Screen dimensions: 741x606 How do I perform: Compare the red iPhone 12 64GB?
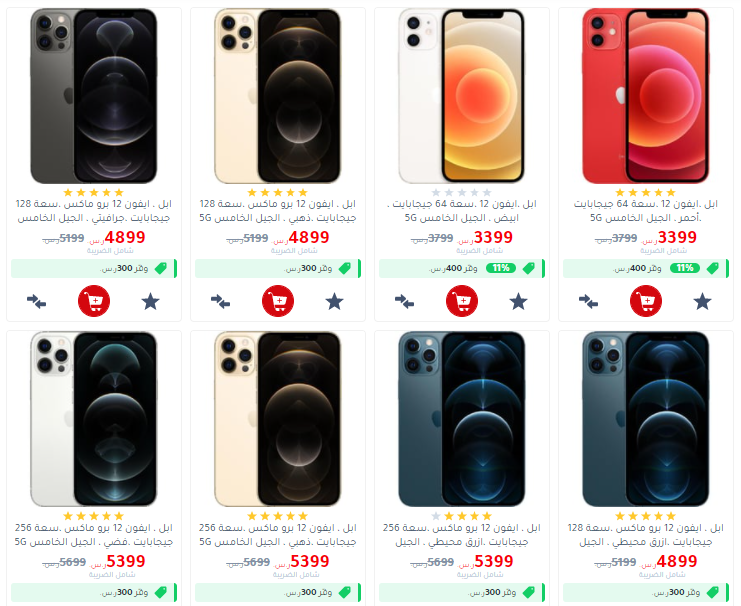588,302
